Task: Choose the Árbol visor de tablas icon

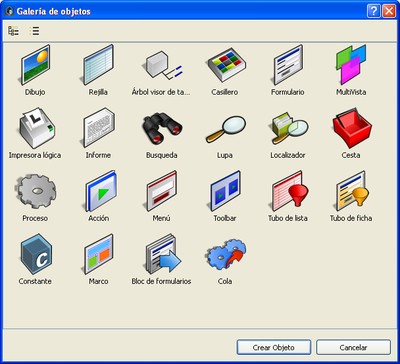Action: (162, 65)
